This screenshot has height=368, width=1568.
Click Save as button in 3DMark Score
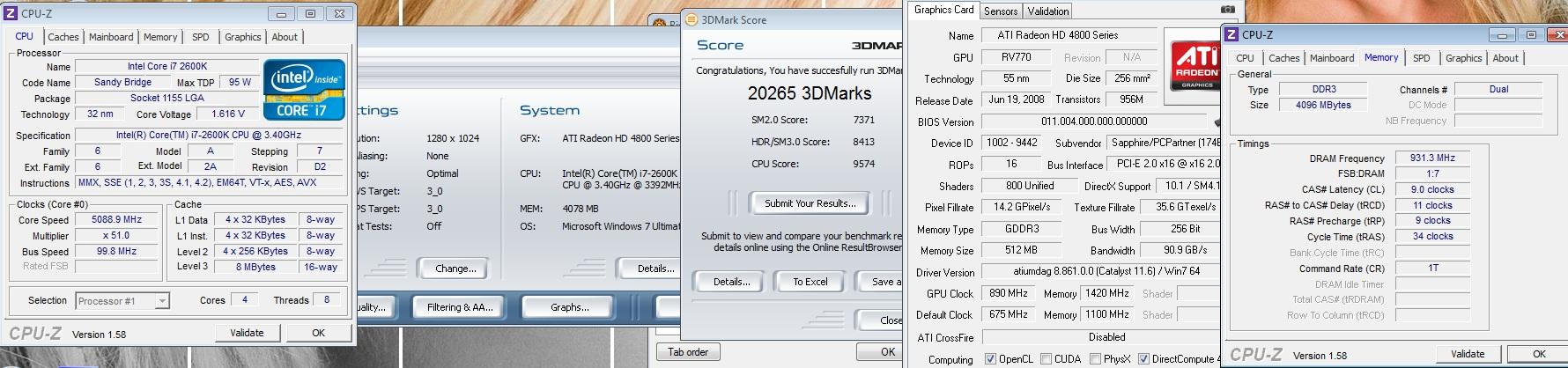(x=880, y=282)
